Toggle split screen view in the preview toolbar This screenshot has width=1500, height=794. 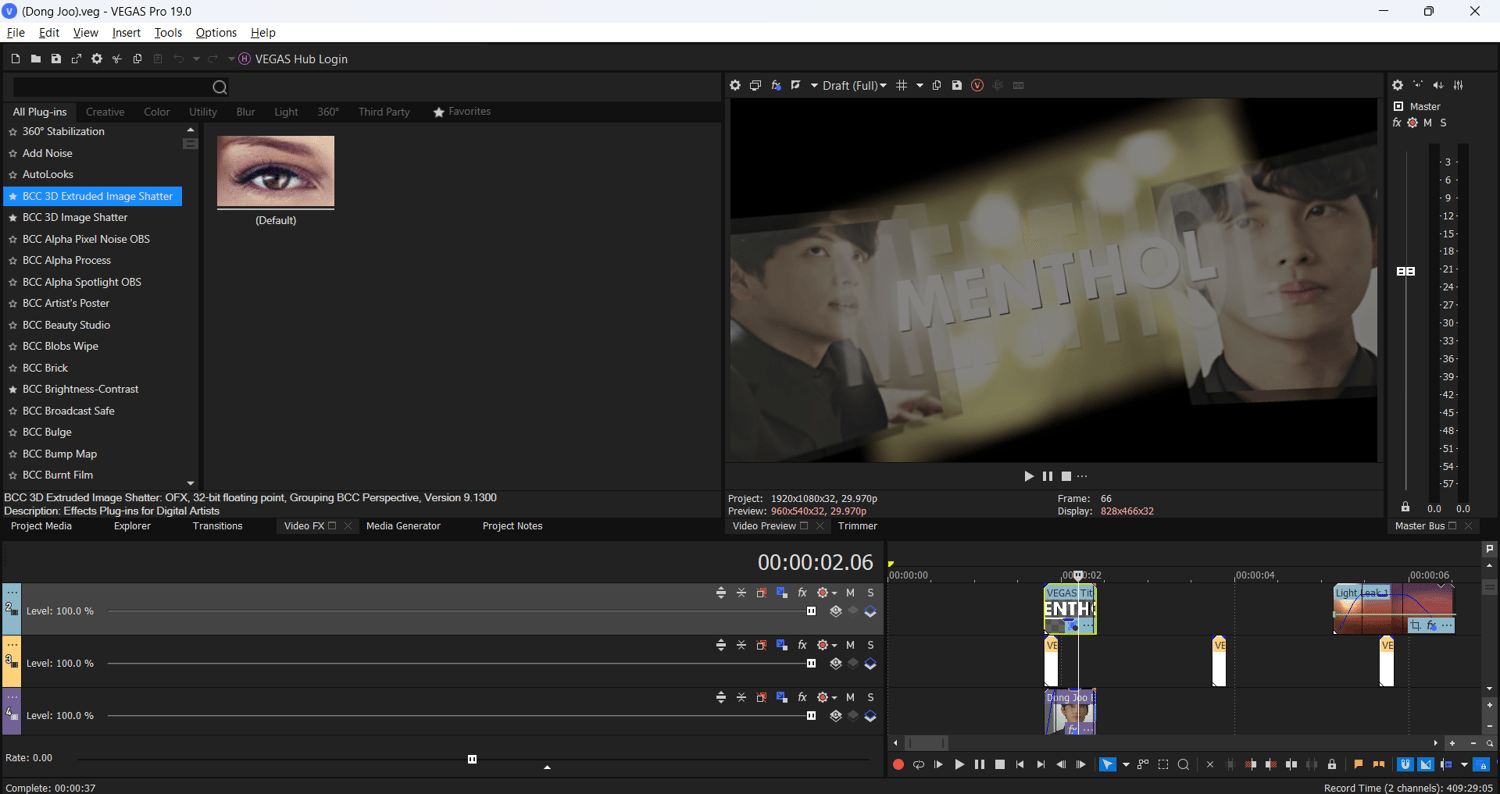click(x=796, y=86)
